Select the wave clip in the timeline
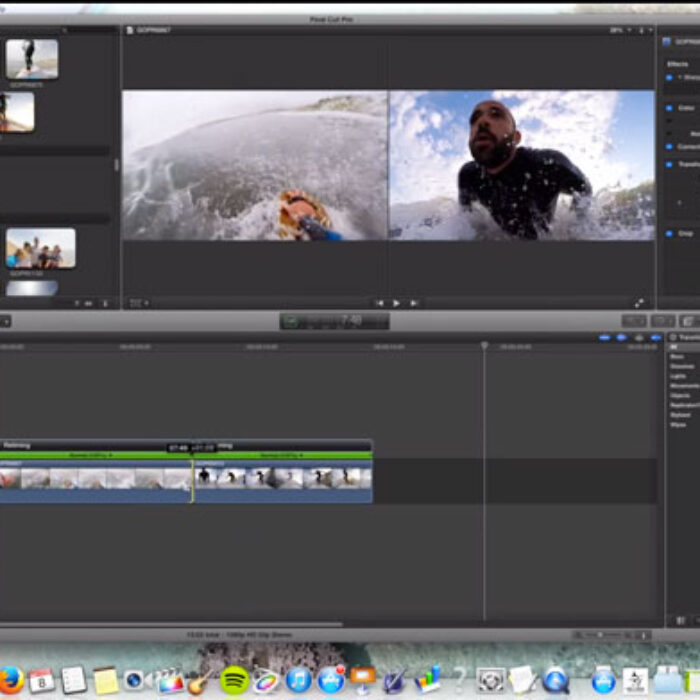 tap(96, 482)
